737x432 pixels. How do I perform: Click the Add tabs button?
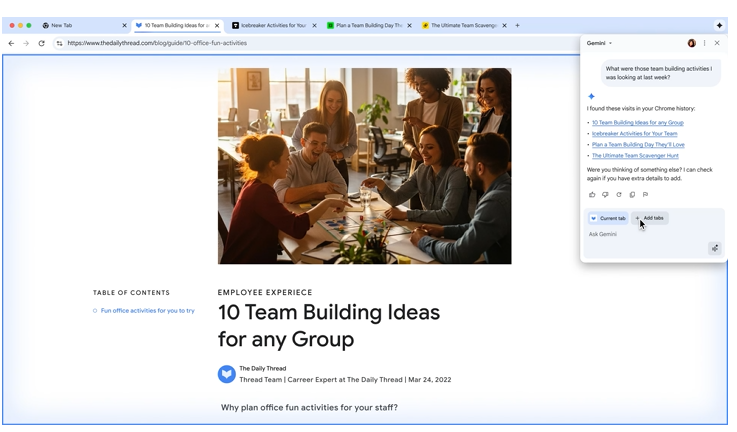point(650,218)
